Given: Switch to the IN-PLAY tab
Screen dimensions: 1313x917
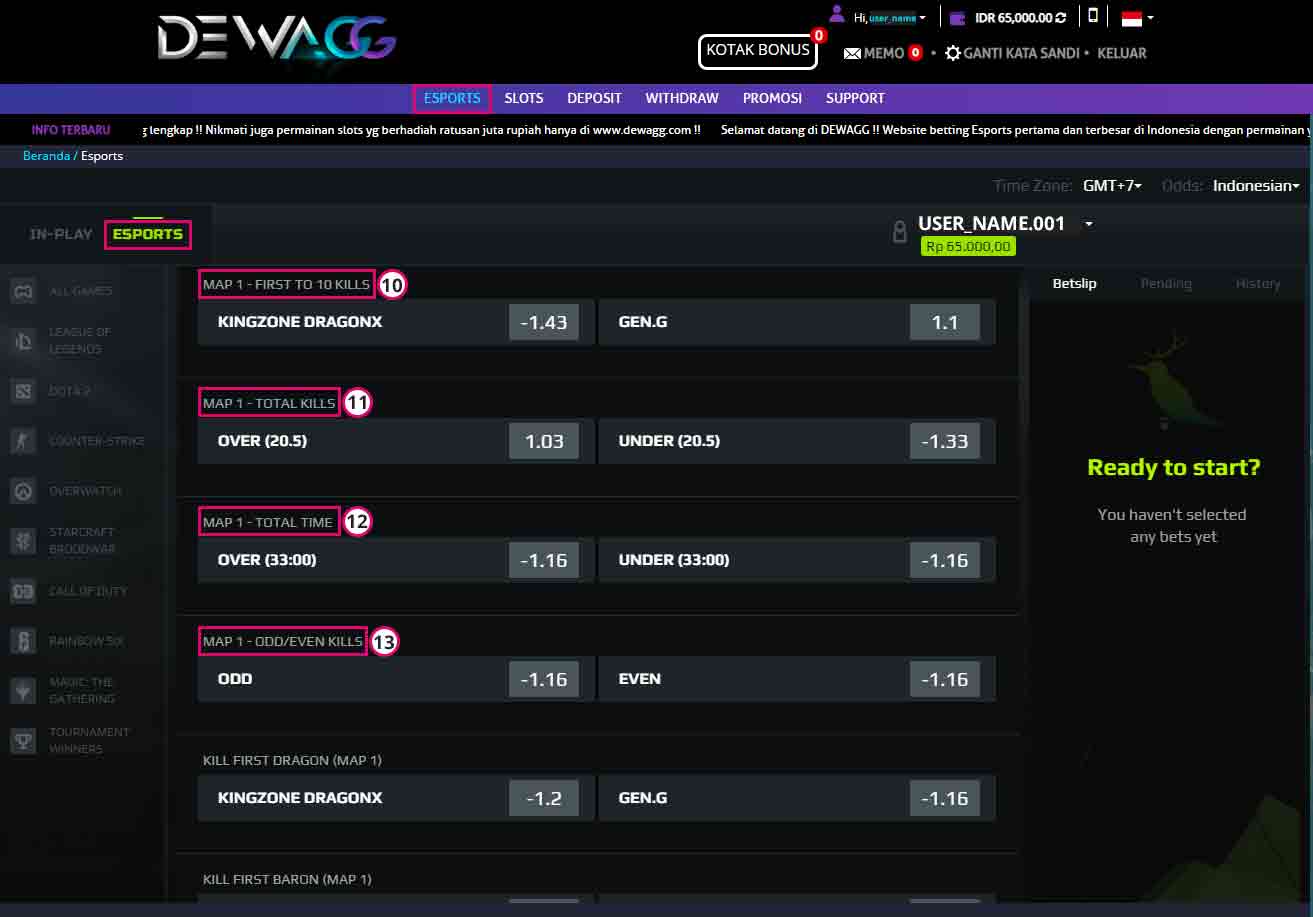Looking at the screenshot, I should (61, 234).
